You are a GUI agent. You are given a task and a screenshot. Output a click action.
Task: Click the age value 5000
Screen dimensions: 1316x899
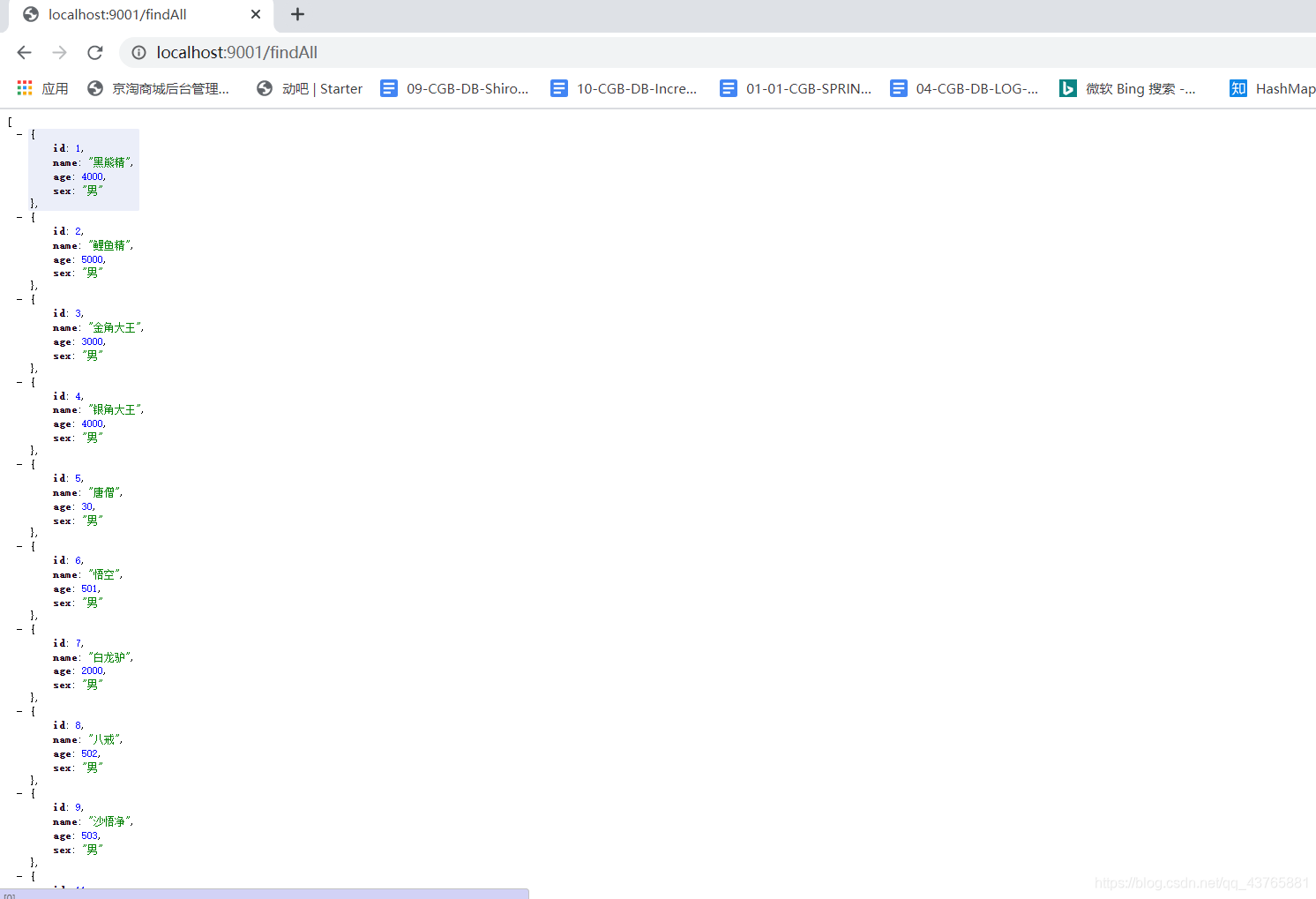click(x=92, y=259)
